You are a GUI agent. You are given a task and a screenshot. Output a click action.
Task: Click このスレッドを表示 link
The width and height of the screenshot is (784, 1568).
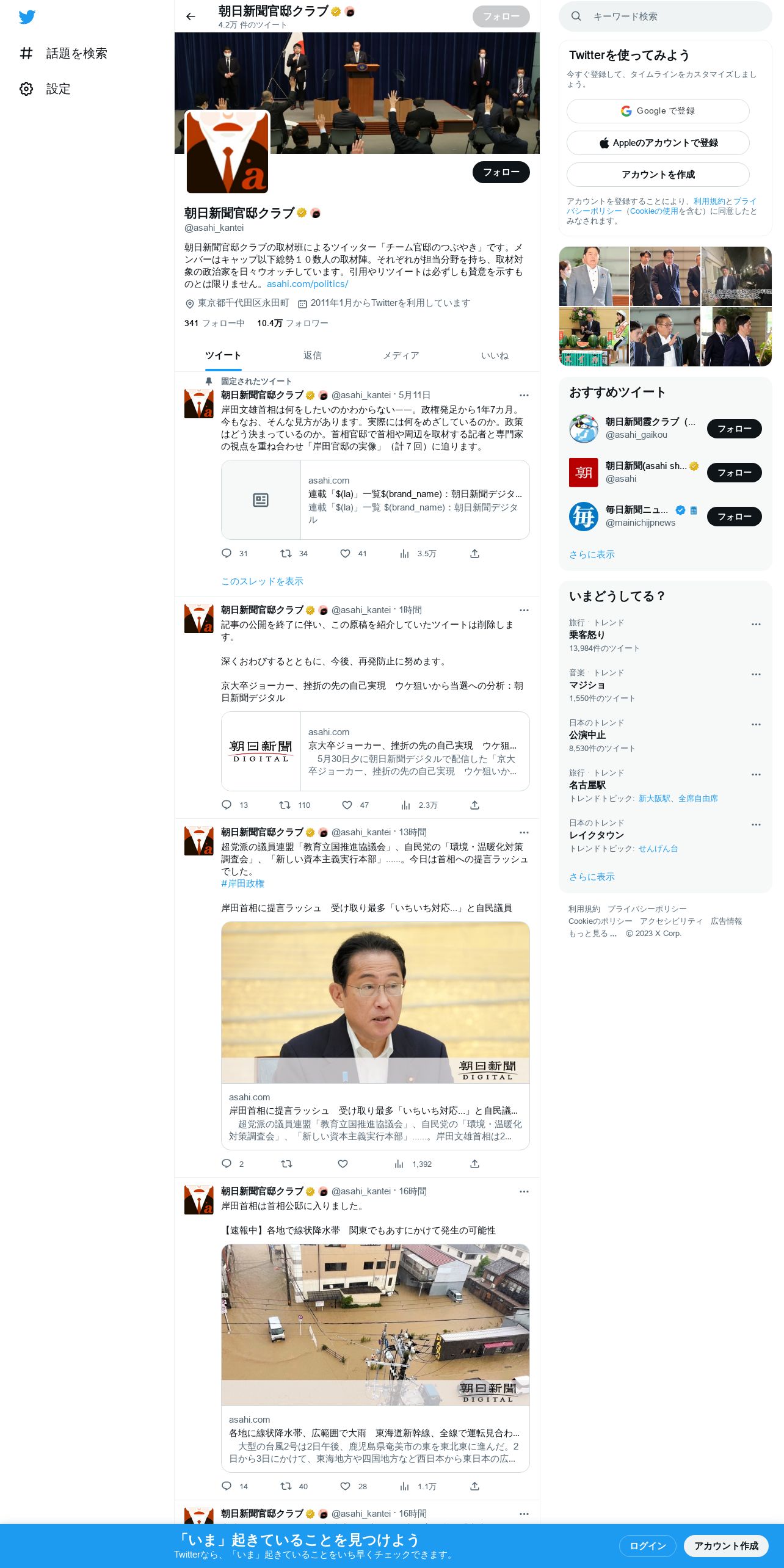click(262, 581)
